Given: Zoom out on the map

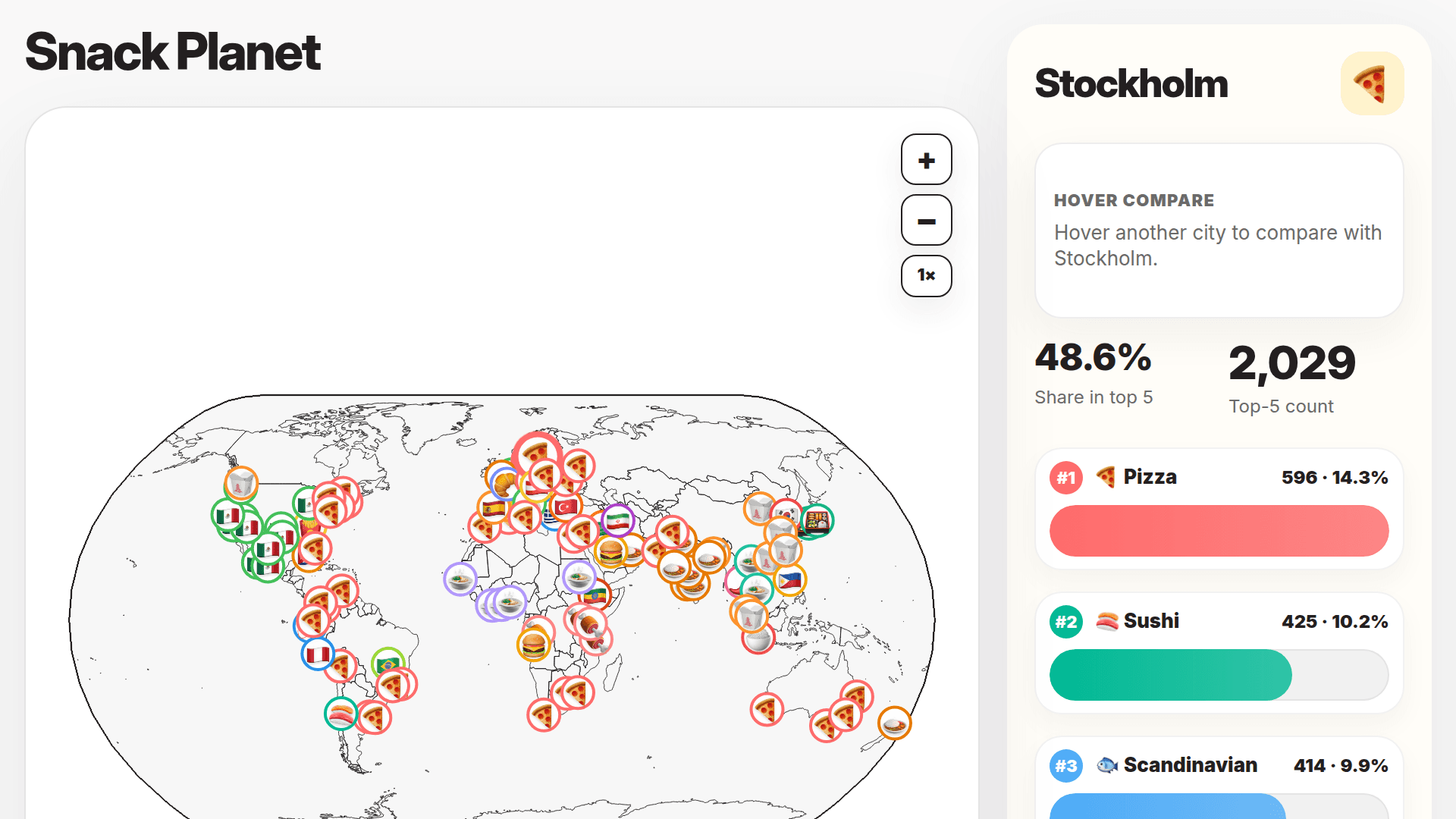Looking at the screenshot, I should pos(926,220).
